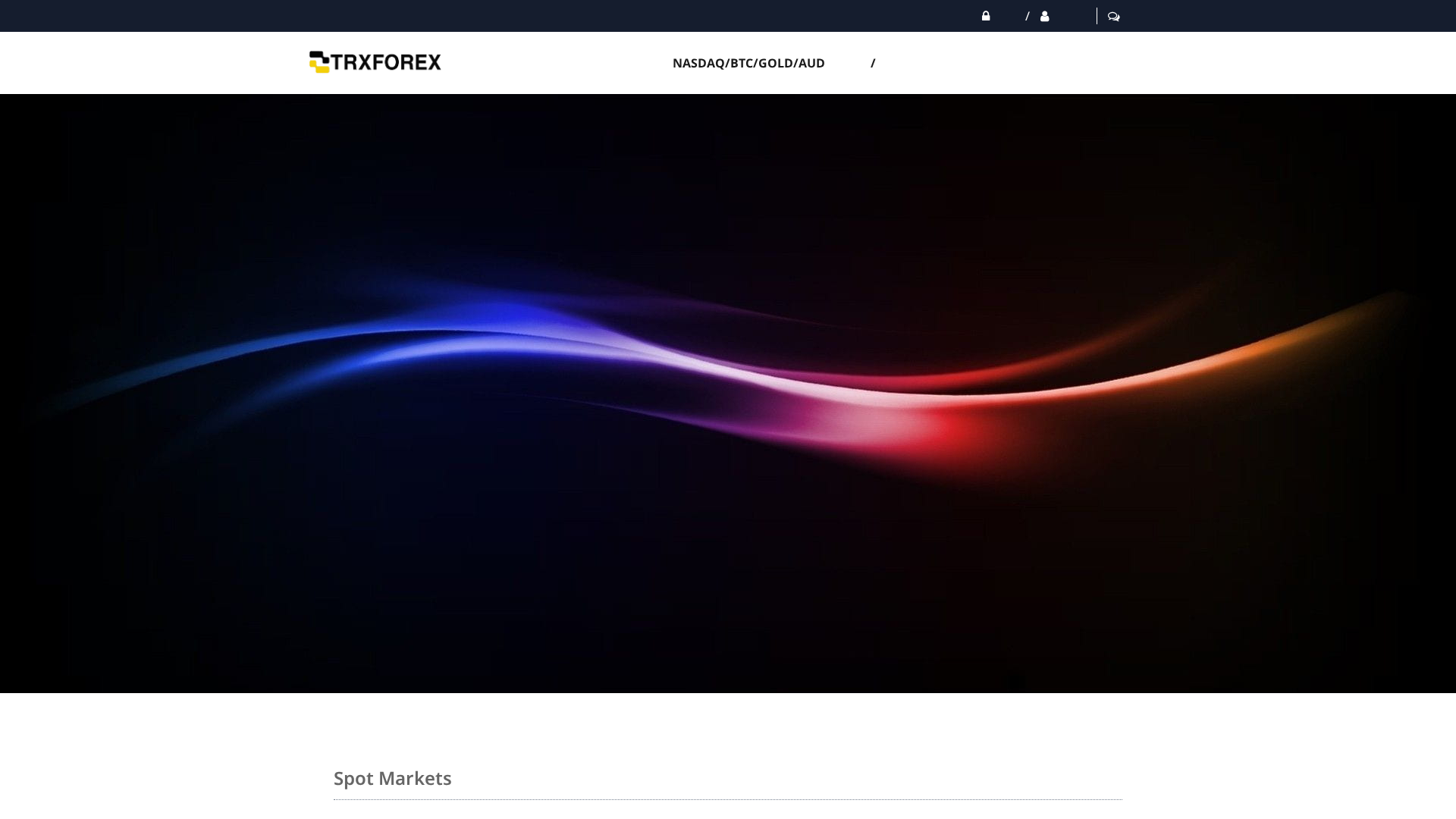This screenshot has height=819, width=1456.
Task: Open the slash dropdown beside NASDAQ/BTC/GOLD/AUD
Action: [874, 63]
